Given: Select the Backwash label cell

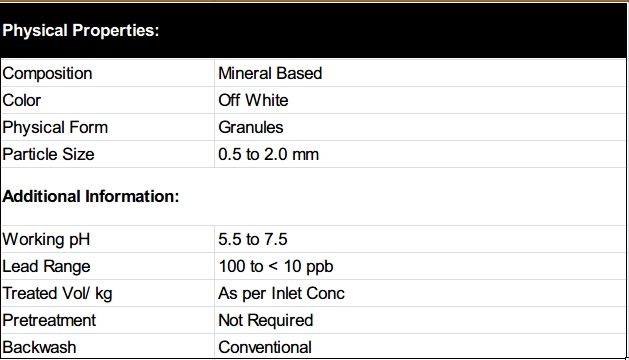Looking at the screenshot, I should (x=108, y=346).
